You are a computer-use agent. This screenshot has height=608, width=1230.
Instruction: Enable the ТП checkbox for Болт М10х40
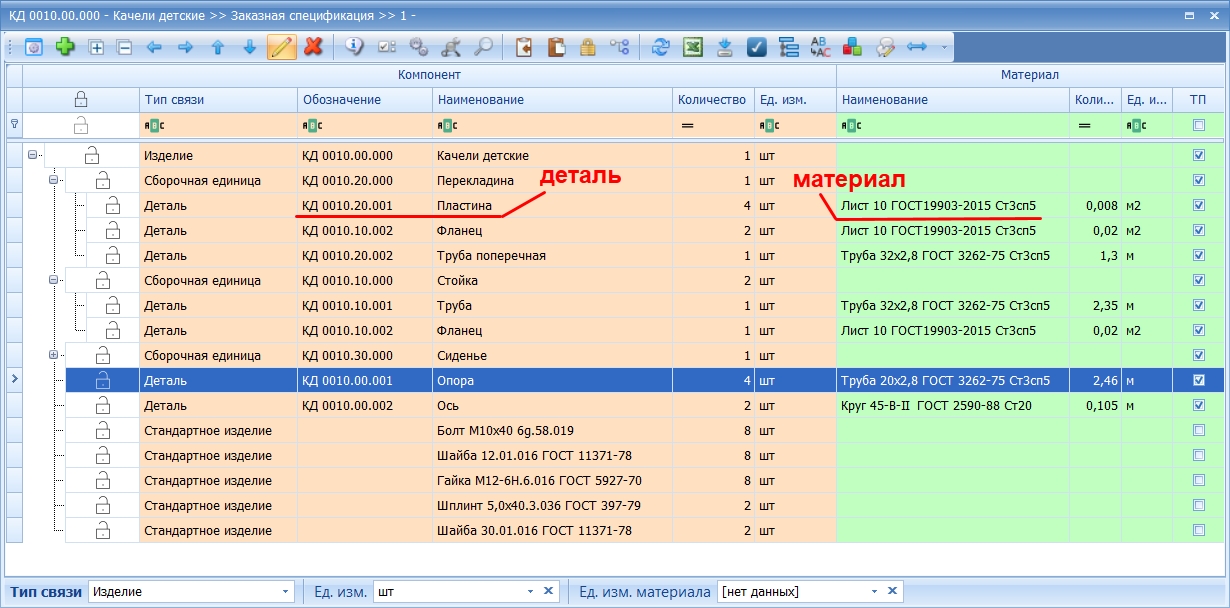pyautogui.click(x=1199, y=430)
